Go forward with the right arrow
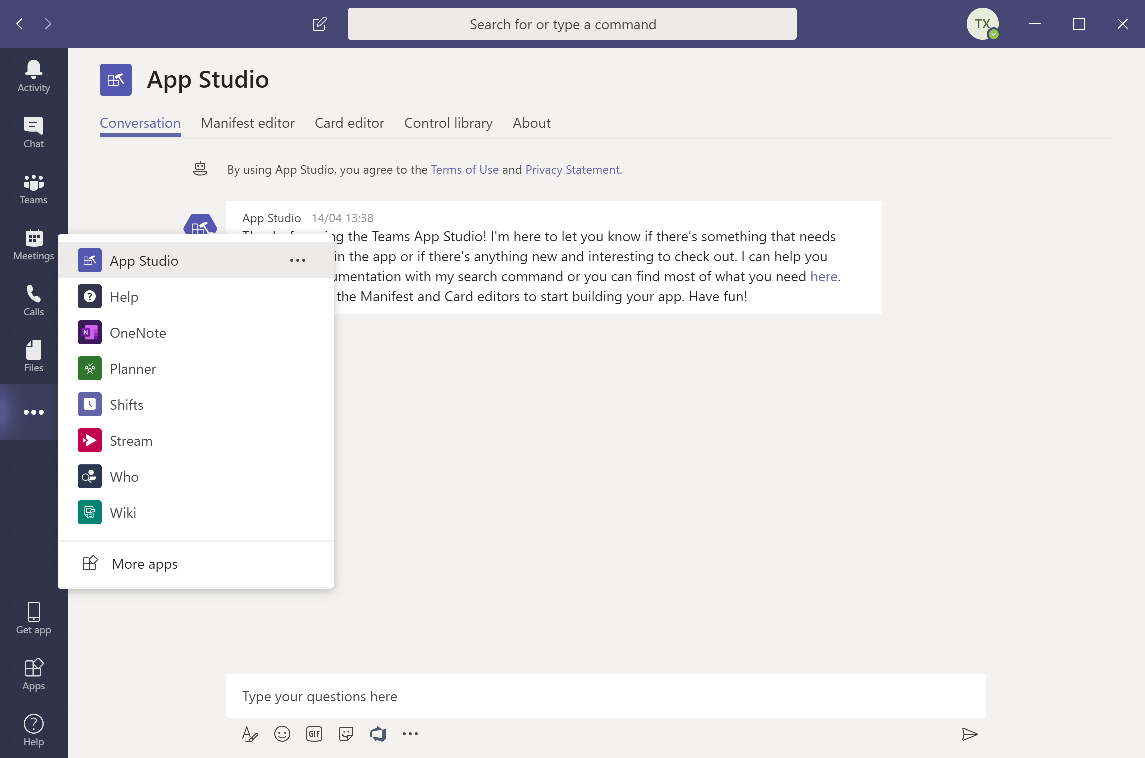 click(47, 24)
